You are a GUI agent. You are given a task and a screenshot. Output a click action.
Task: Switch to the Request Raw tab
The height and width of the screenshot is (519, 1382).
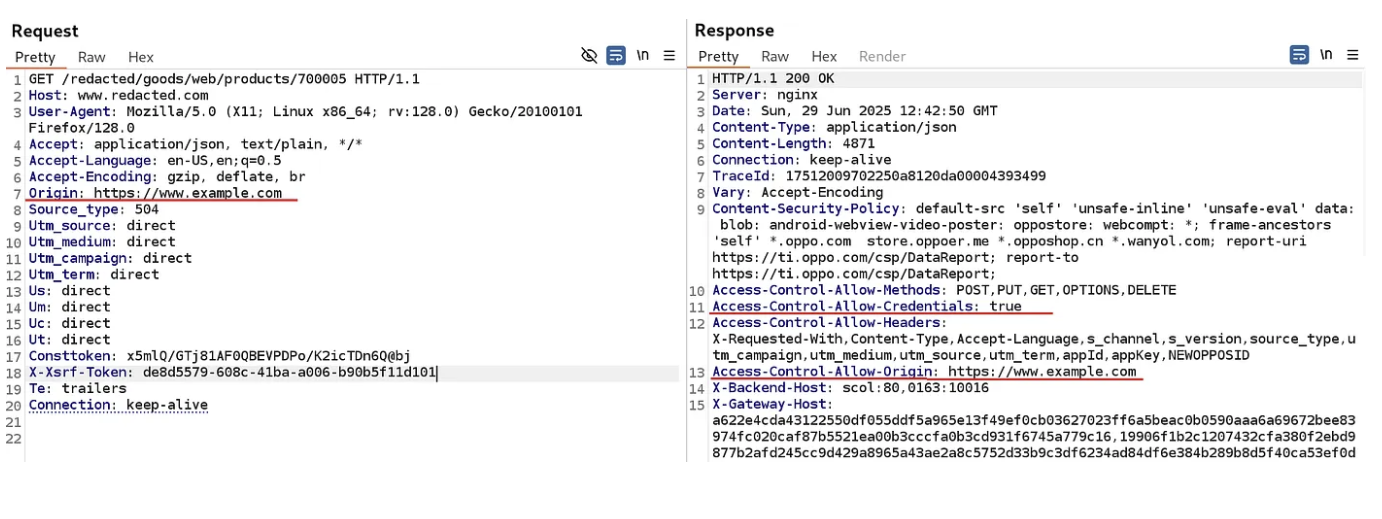[x=92, y=57]
